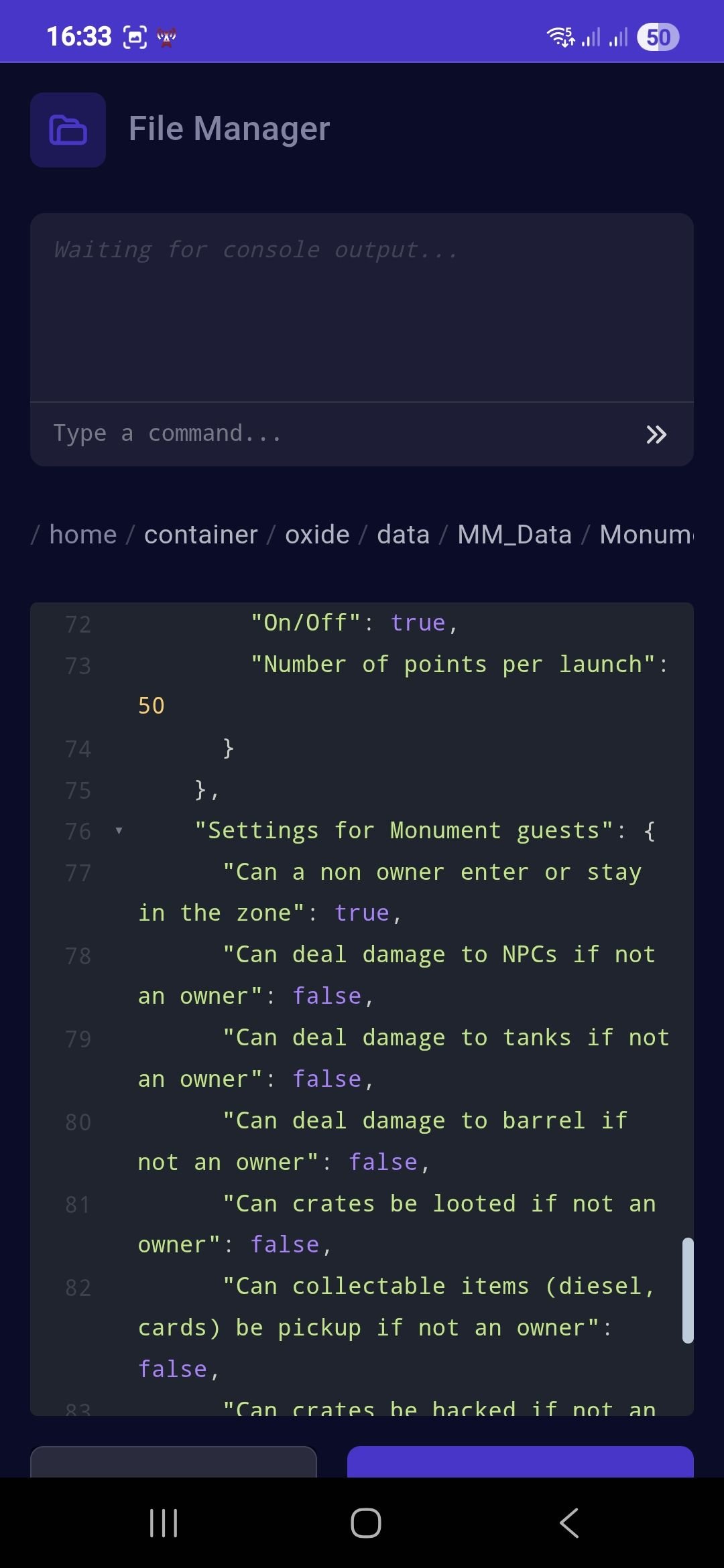The image size is (724, 1568).
Task: Select the truncated Monum breadcrumb entry
Action: click(x=646, y=535)
